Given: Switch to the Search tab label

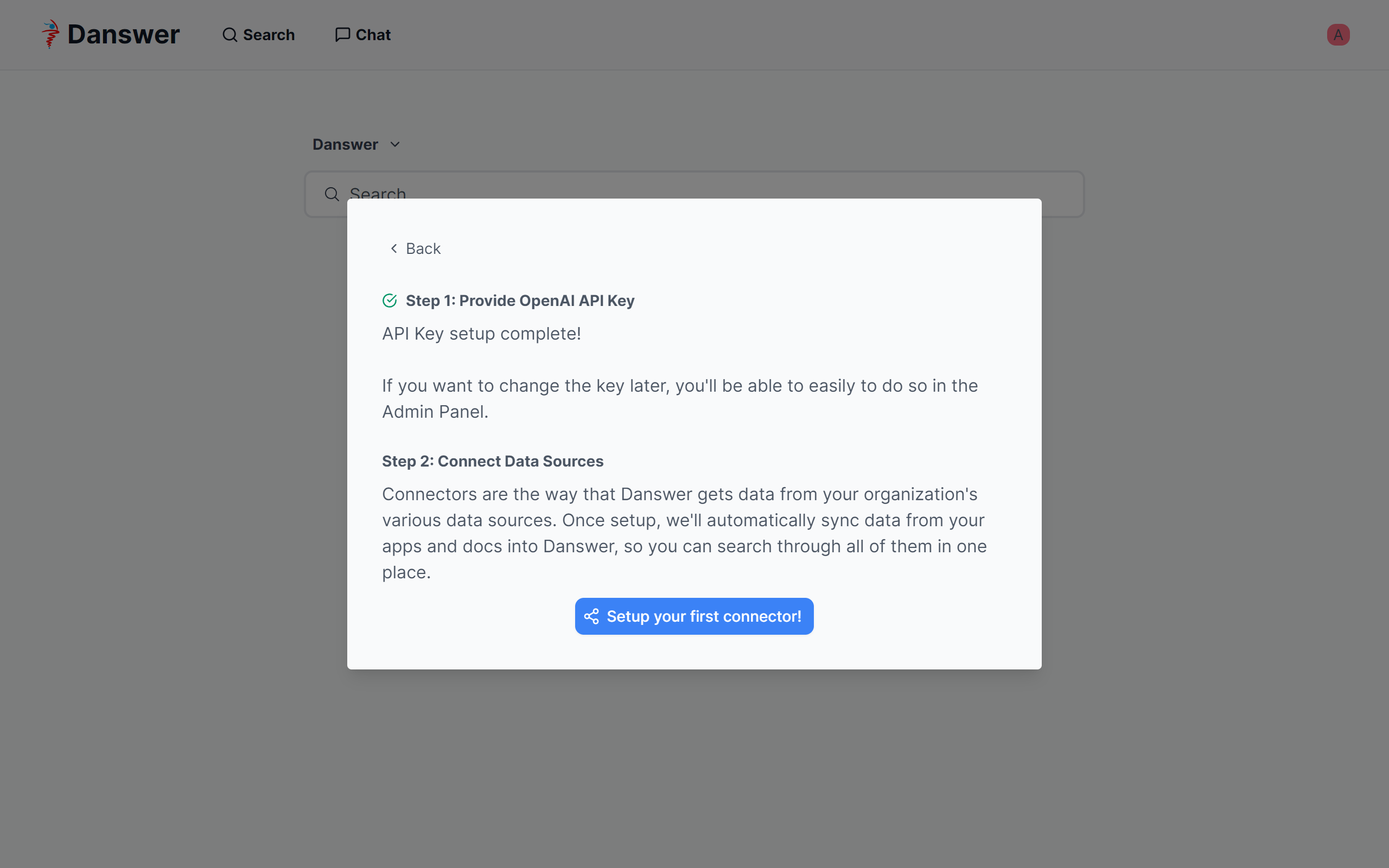Looking at the screenshot, I should coord(269,35).
